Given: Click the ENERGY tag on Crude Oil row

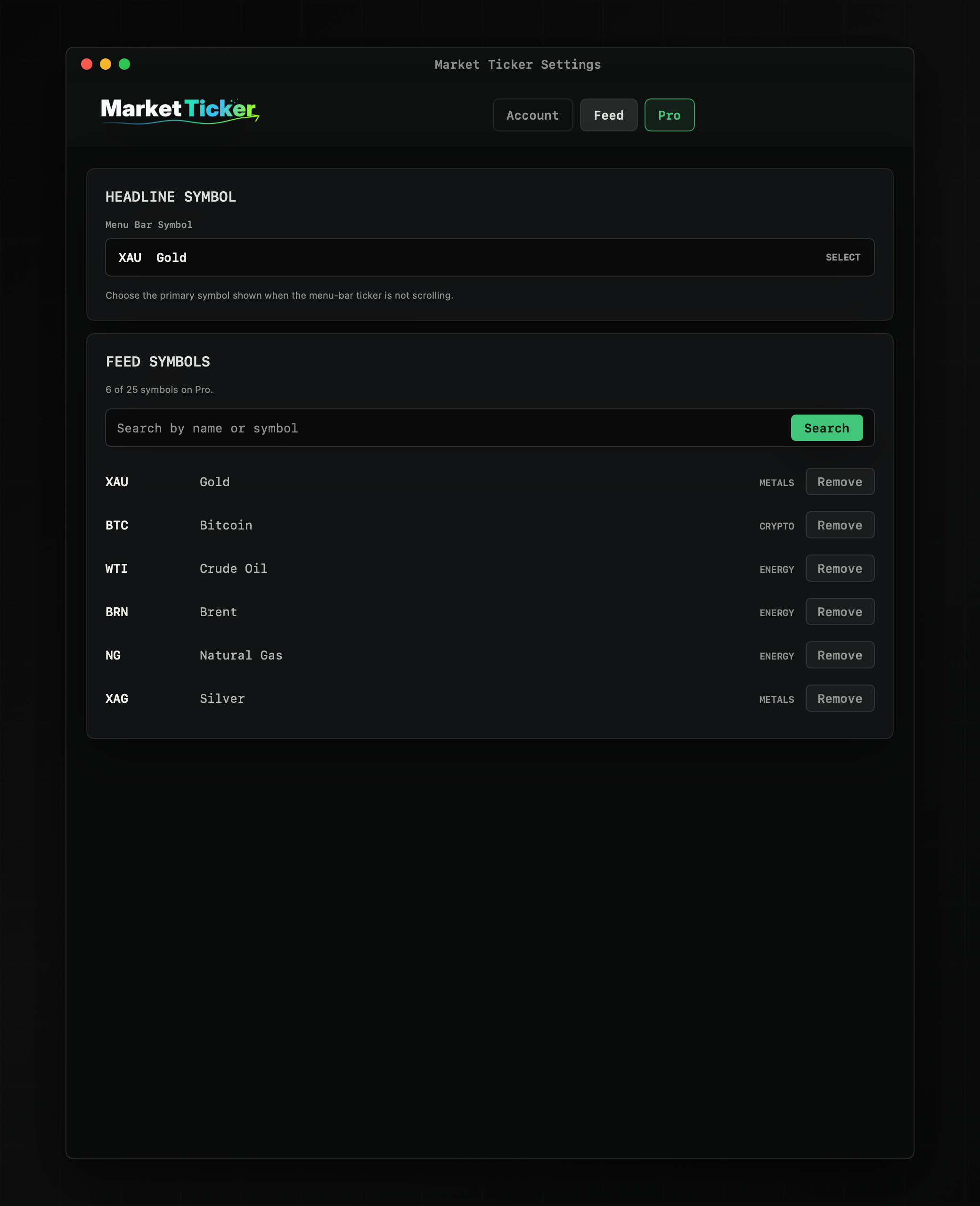Looking at the screenshot, I should tap(776, 570).
